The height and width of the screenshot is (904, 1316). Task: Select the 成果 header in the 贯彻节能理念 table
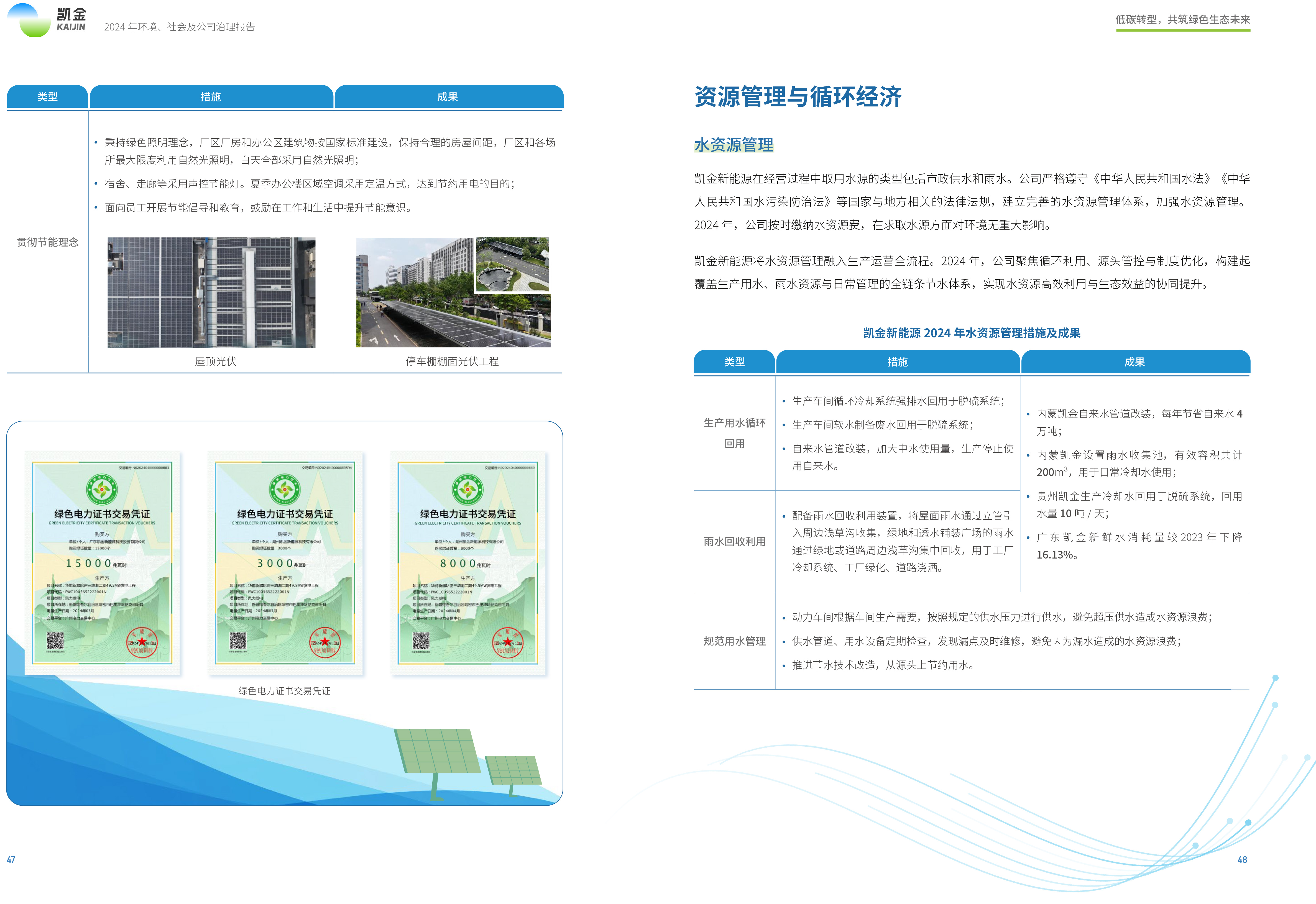(448, 97)
